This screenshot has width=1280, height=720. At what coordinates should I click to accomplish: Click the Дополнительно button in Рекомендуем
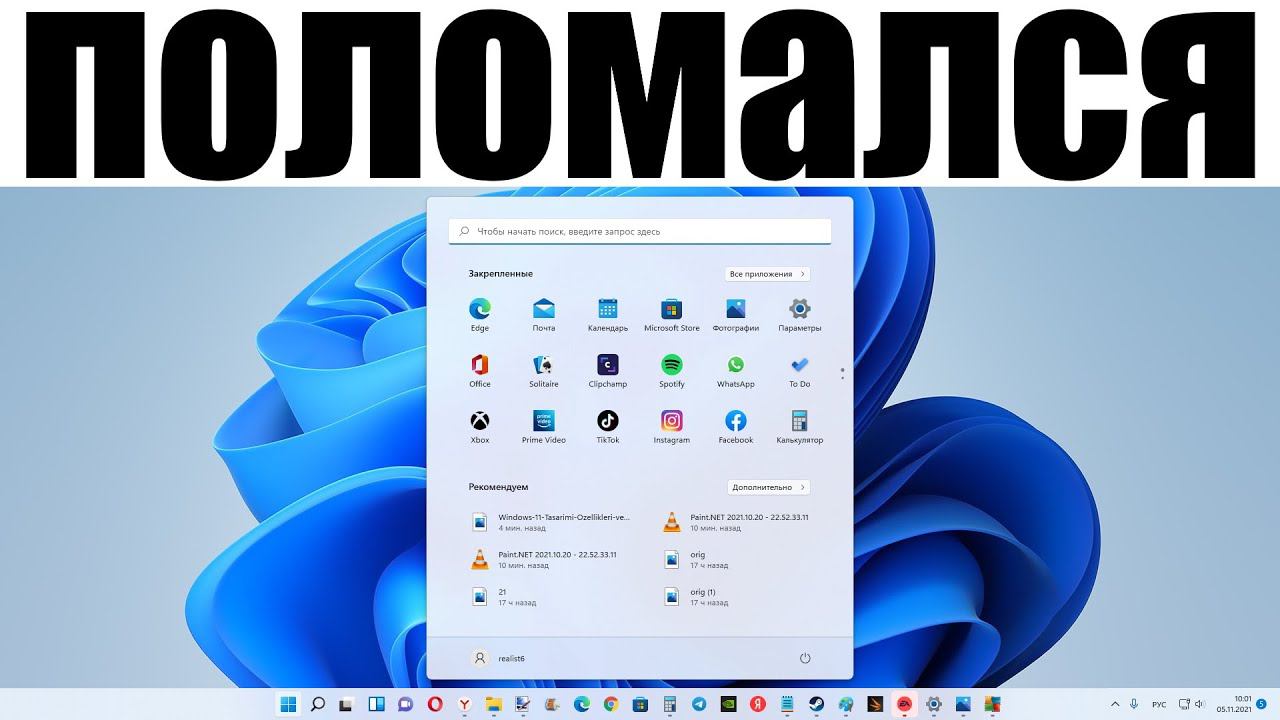(768, 487)
